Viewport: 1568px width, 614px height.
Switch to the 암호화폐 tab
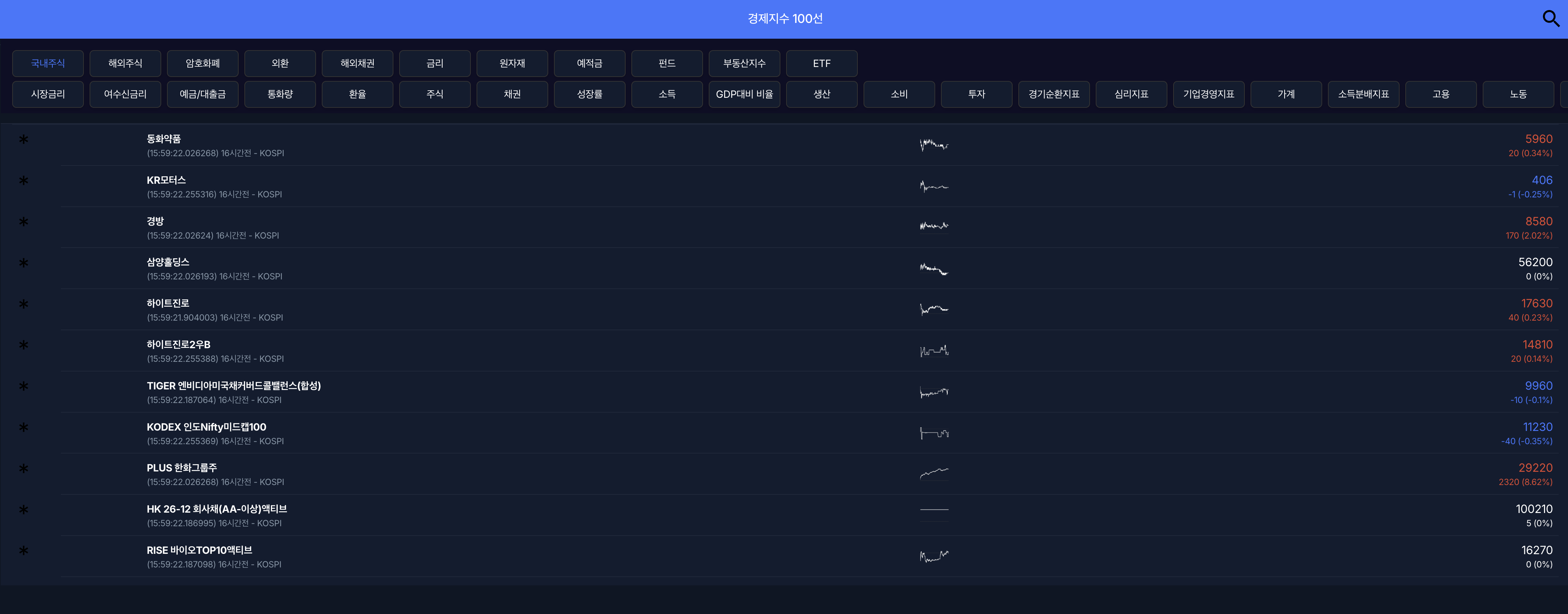(x=203, y=63)
